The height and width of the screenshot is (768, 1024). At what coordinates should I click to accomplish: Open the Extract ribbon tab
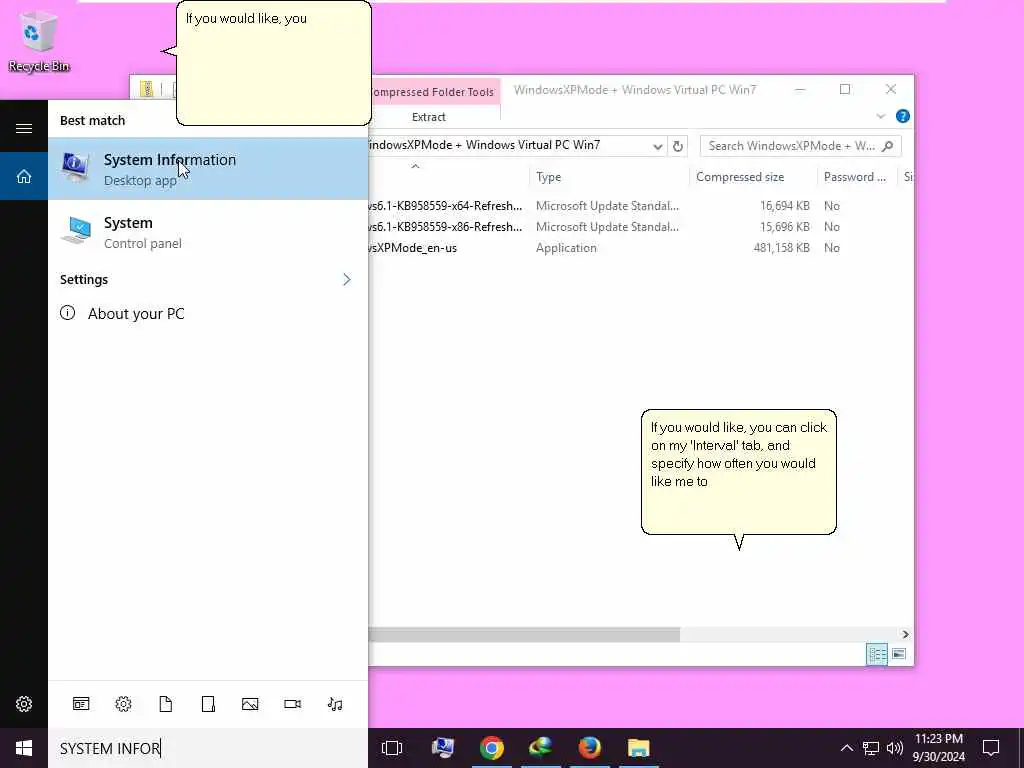tap(428, 117)
